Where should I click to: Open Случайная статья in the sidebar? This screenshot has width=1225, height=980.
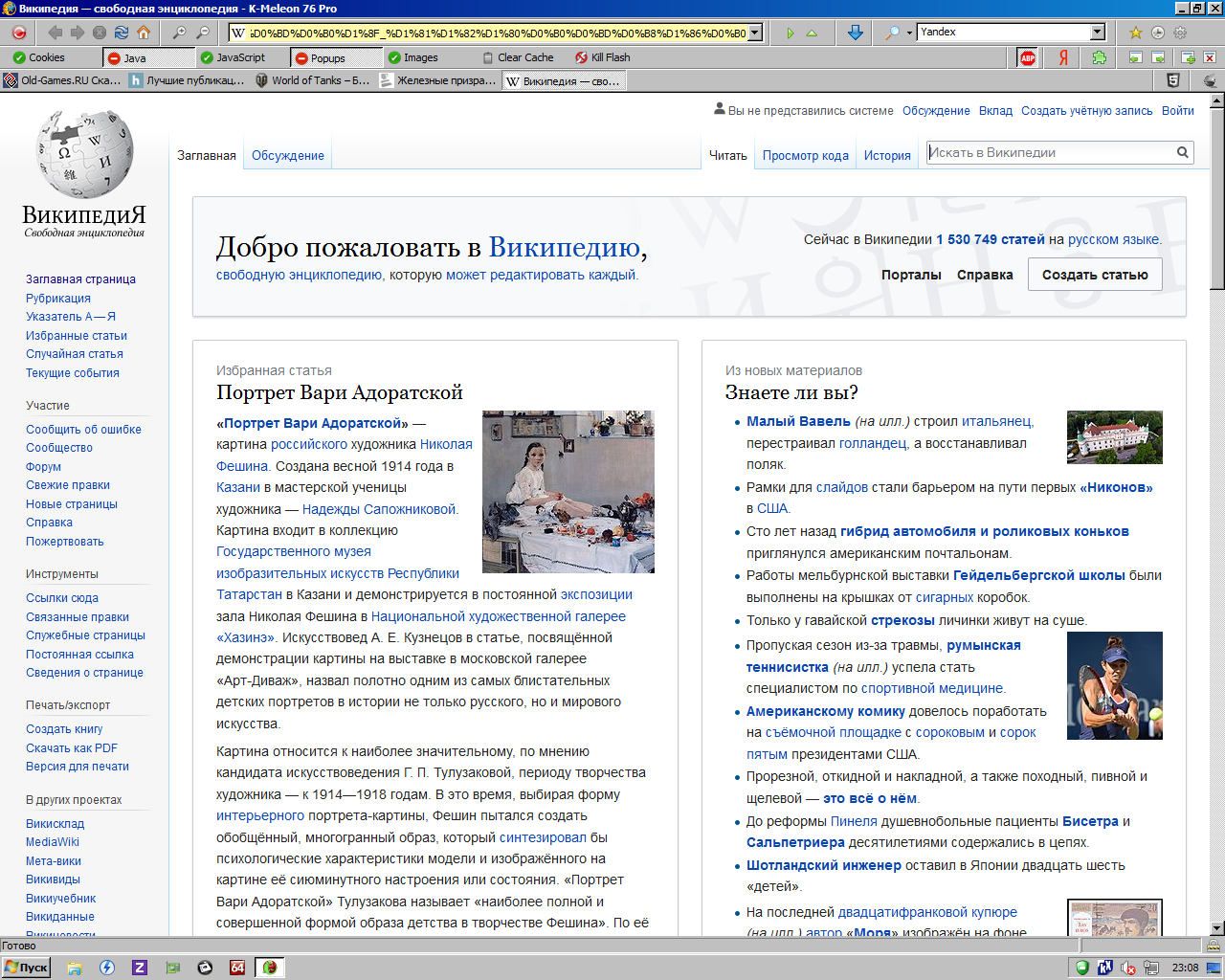[75, 354]
